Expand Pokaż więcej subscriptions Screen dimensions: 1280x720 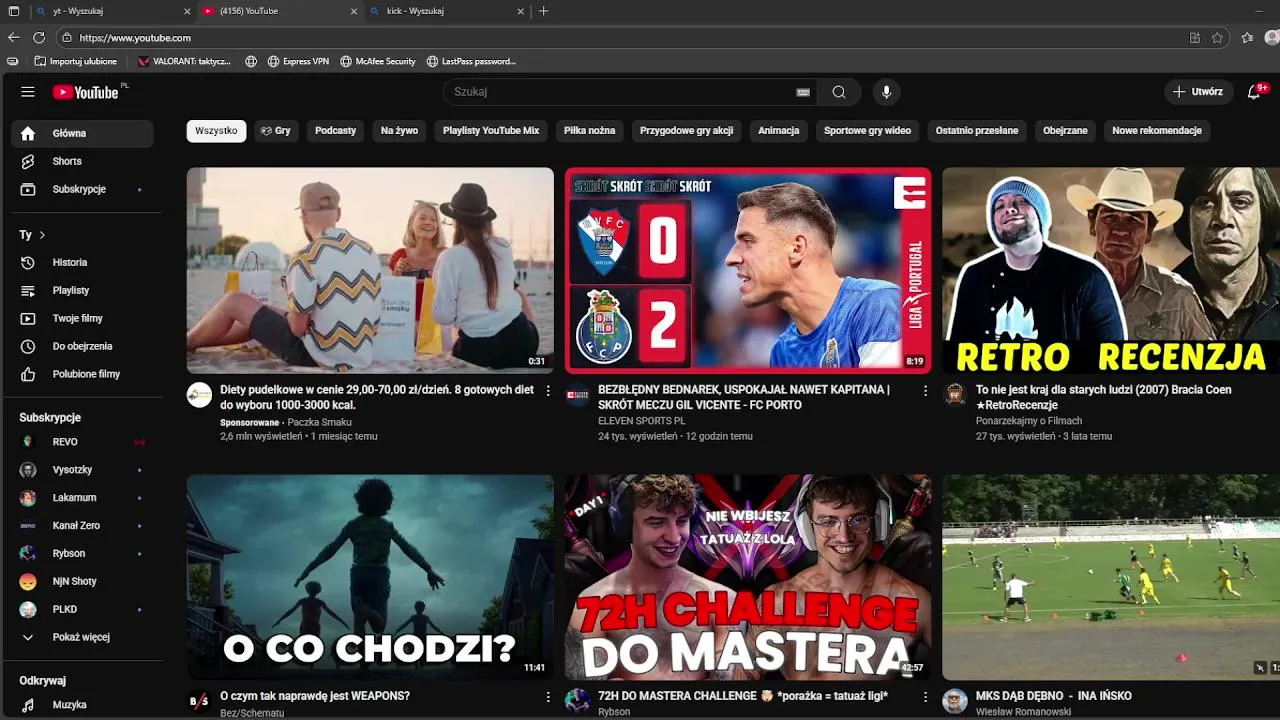(x=82, y=637)
